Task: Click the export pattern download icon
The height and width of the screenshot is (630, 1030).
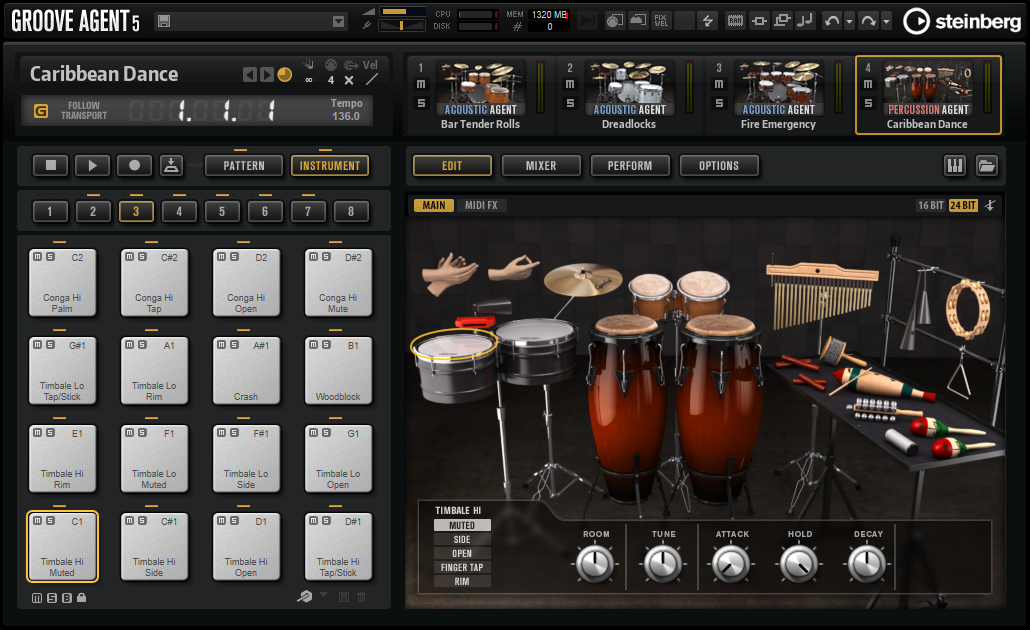Action: point(171,166)
